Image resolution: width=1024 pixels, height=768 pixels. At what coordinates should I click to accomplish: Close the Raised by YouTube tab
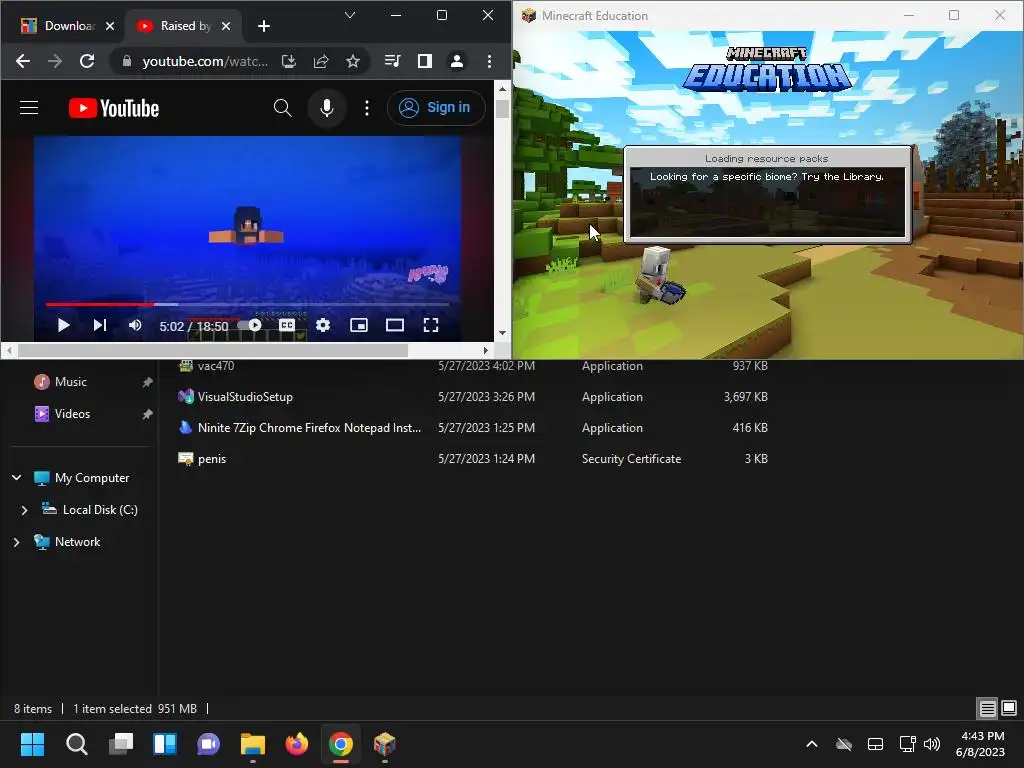(x=226, y=26)
